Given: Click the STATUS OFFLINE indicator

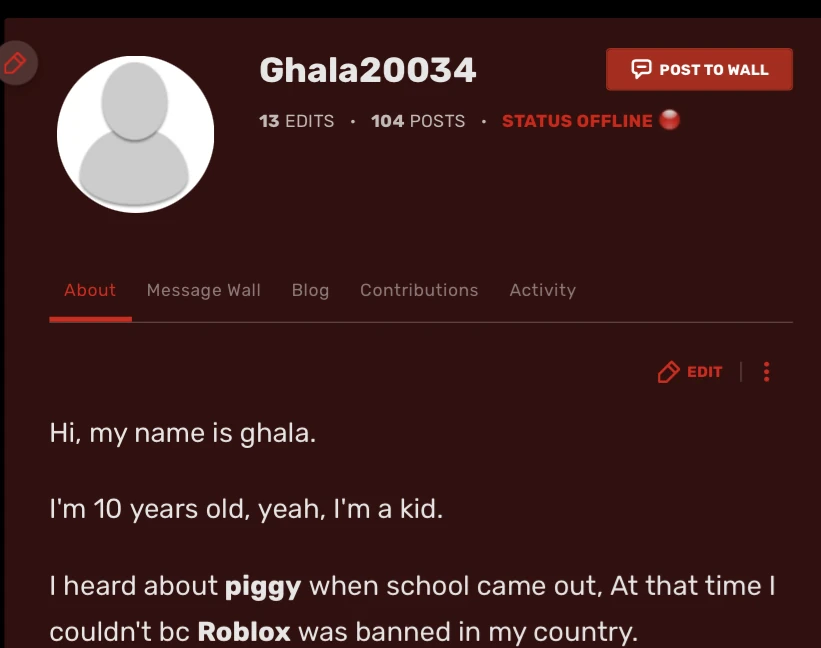Looking at the screenshot, I should click(577, 120).
